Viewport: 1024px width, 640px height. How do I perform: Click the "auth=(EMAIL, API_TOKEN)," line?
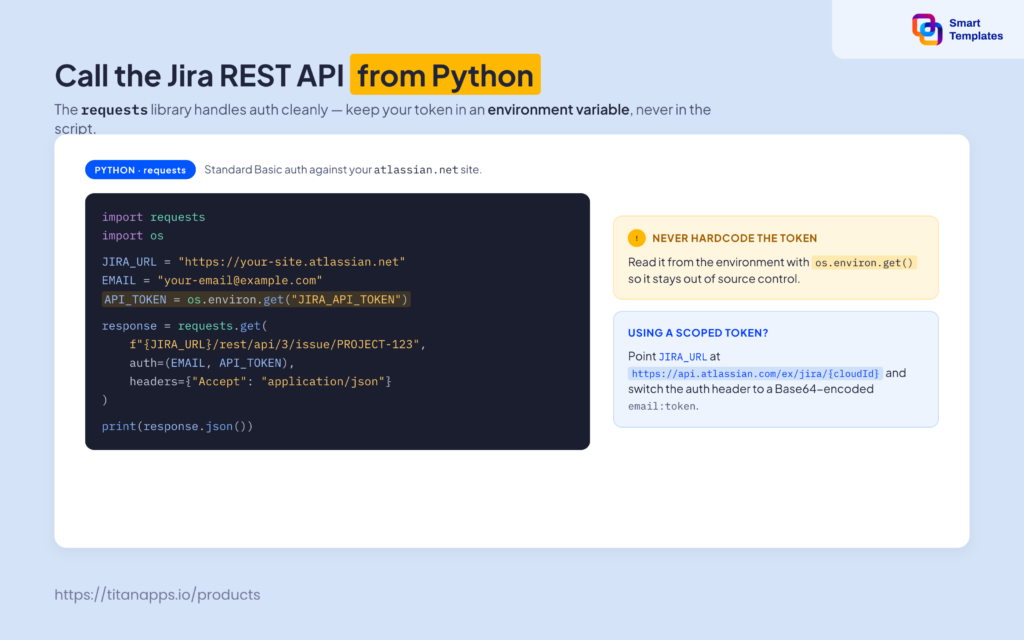[212, 363]
